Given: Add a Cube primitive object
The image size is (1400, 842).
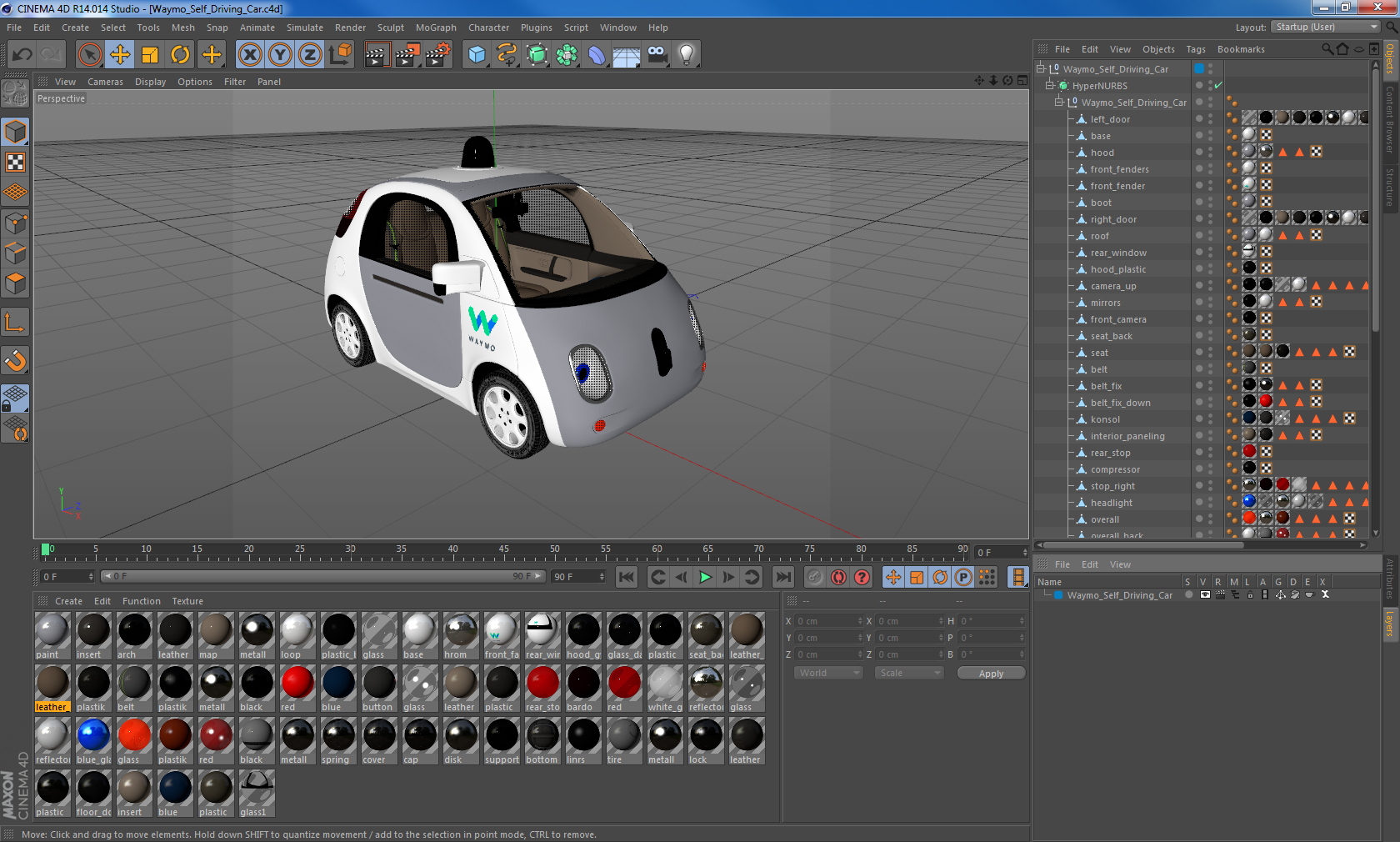Looking at the screenshot, I should pyautogui.click(x=477, y=55).
